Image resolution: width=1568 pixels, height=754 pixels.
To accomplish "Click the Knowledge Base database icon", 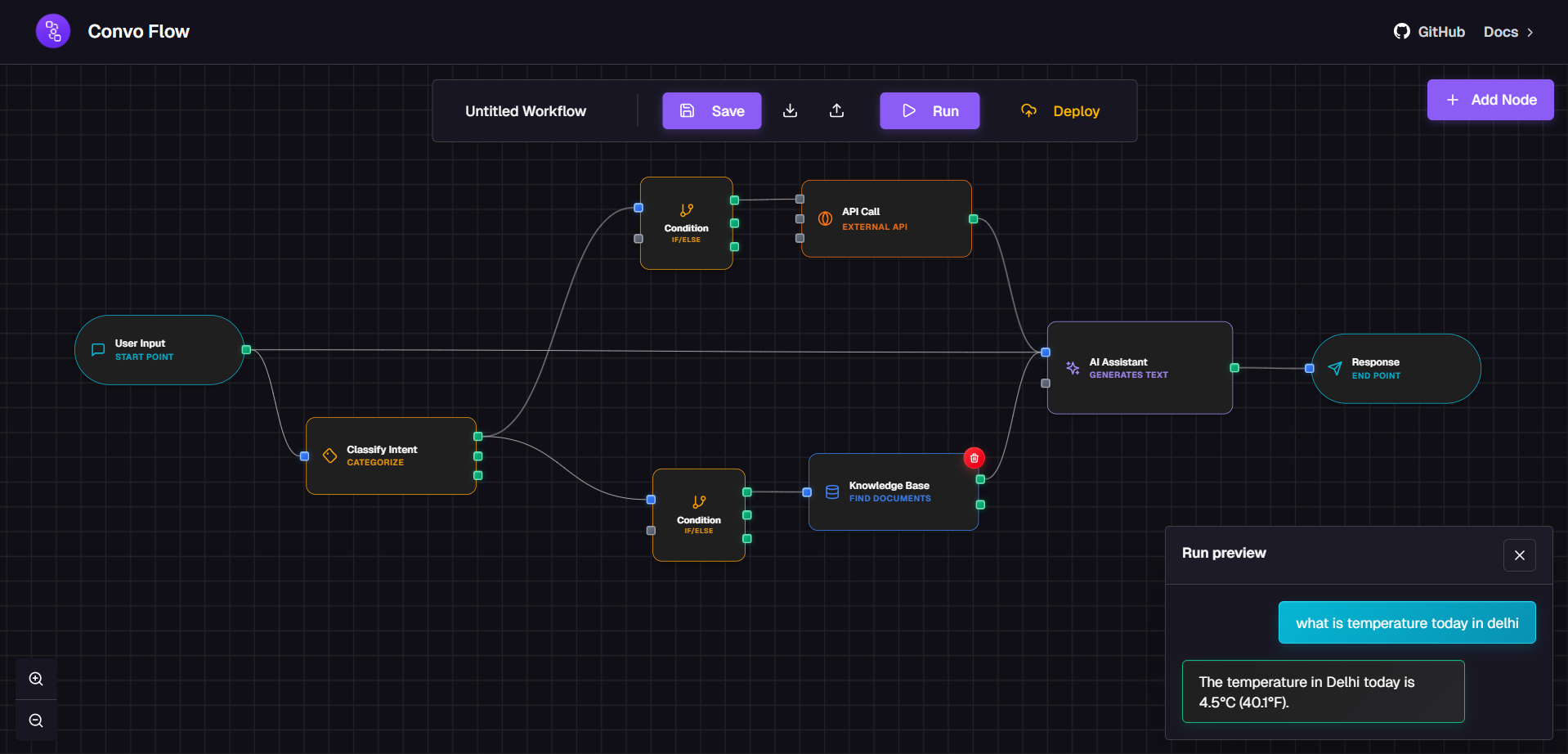I will (831, 491).
